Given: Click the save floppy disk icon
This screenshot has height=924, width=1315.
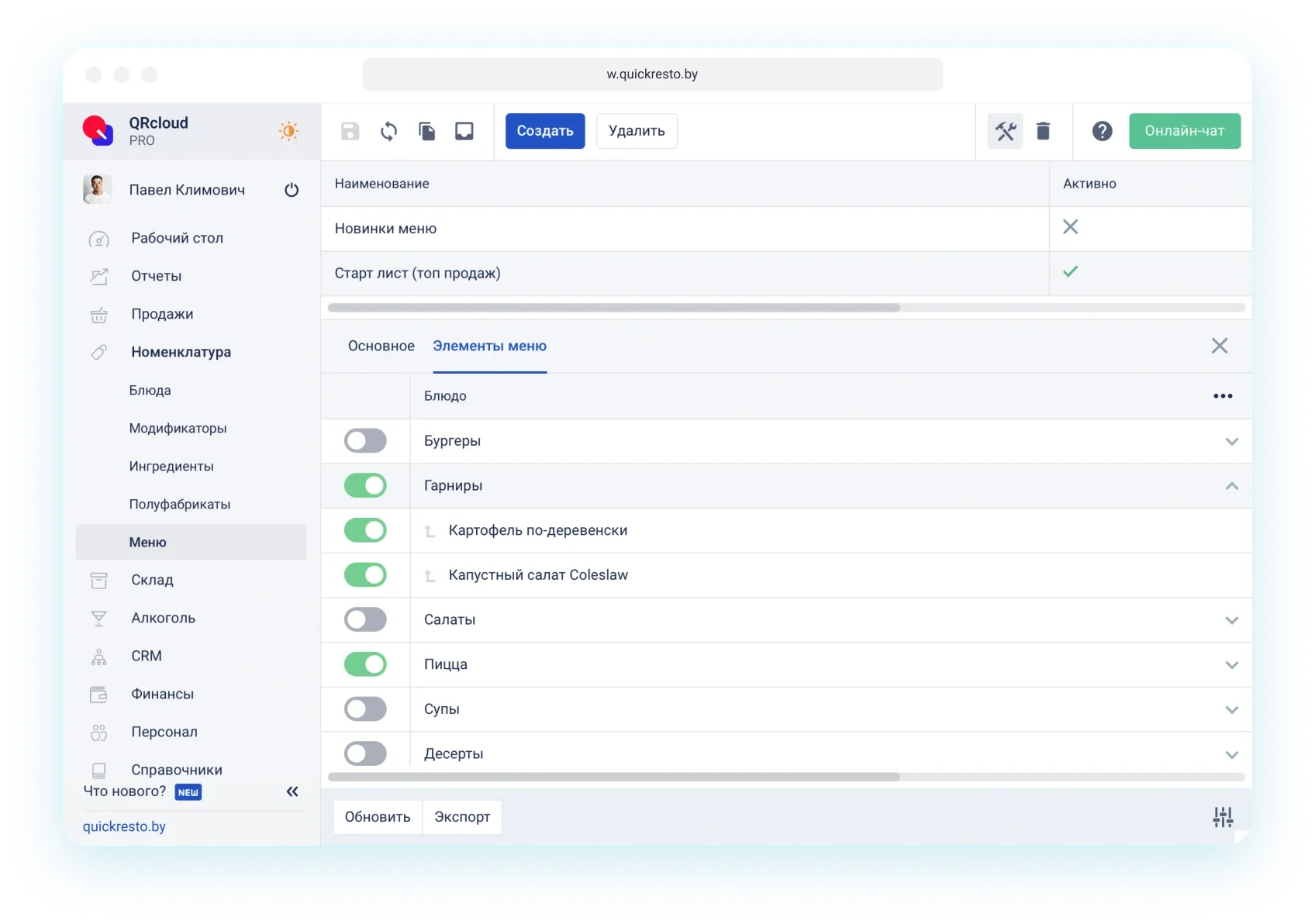Looking at the screenshot, I should (350, 131).
